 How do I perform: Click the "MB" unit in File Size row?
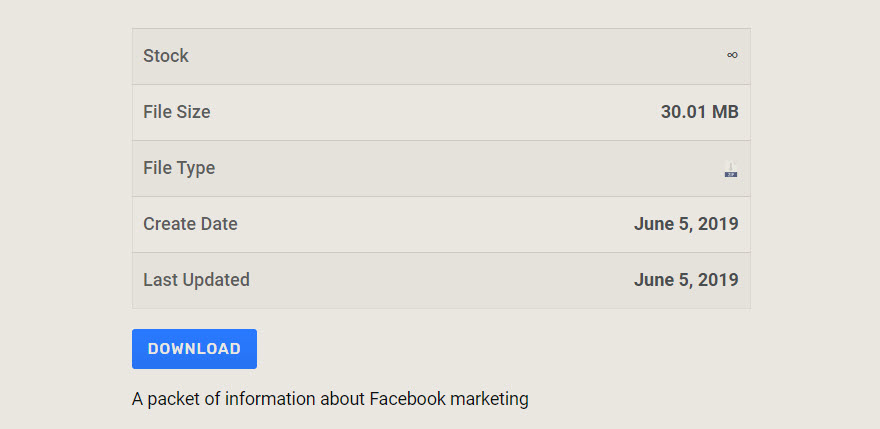[725, 112]
